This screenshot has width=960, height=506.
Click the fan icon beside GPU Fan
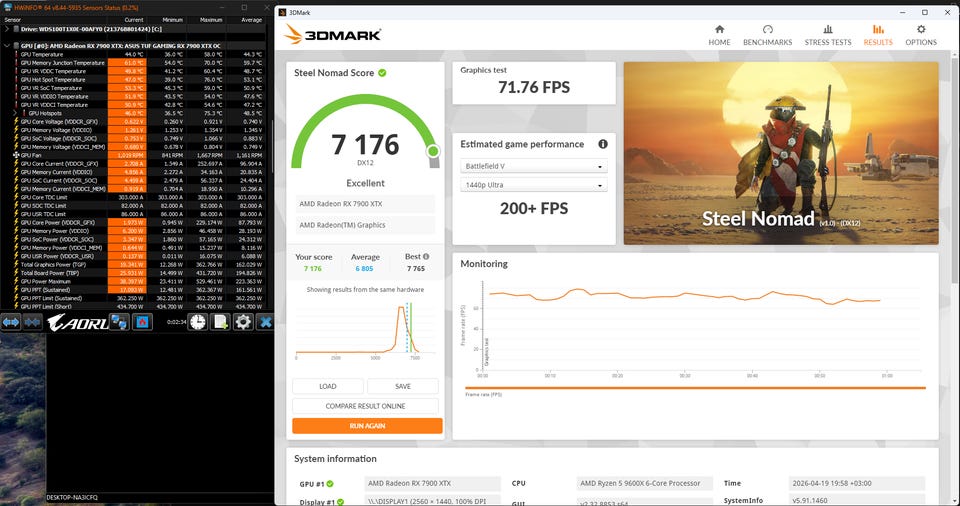pos(16,155)
